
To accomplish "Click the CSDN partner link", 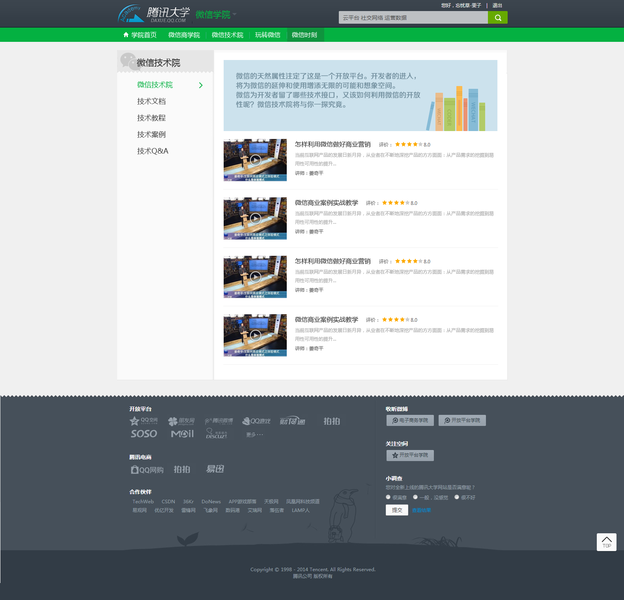I will 168,502.
